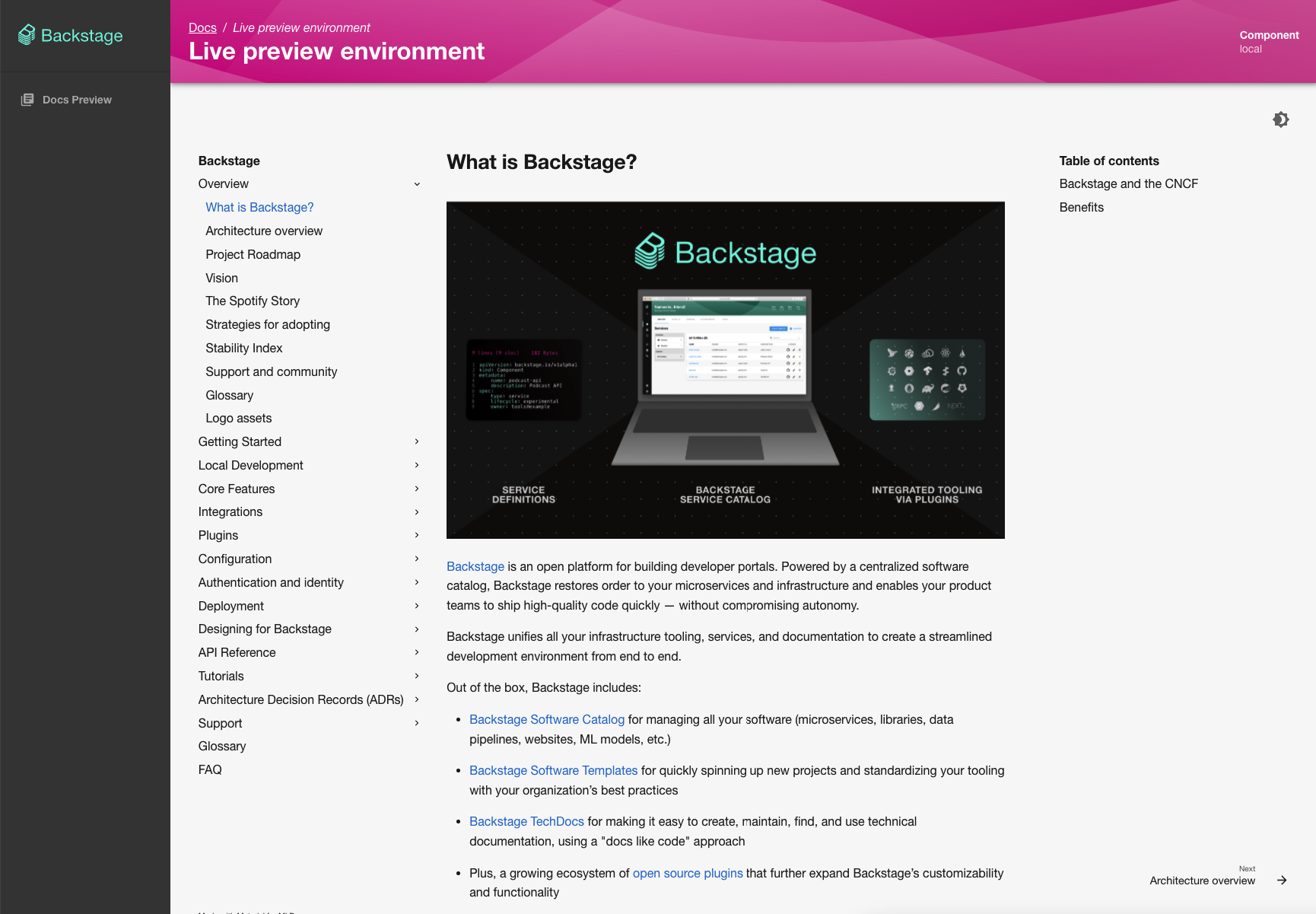Expand the Deployment section

[417, 606]
